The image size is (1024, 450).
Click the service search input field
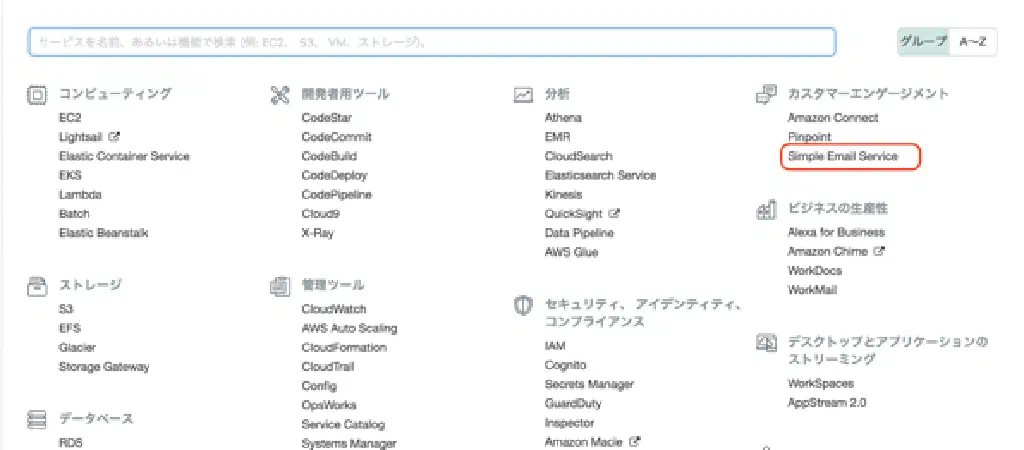(x=431, y=42)
